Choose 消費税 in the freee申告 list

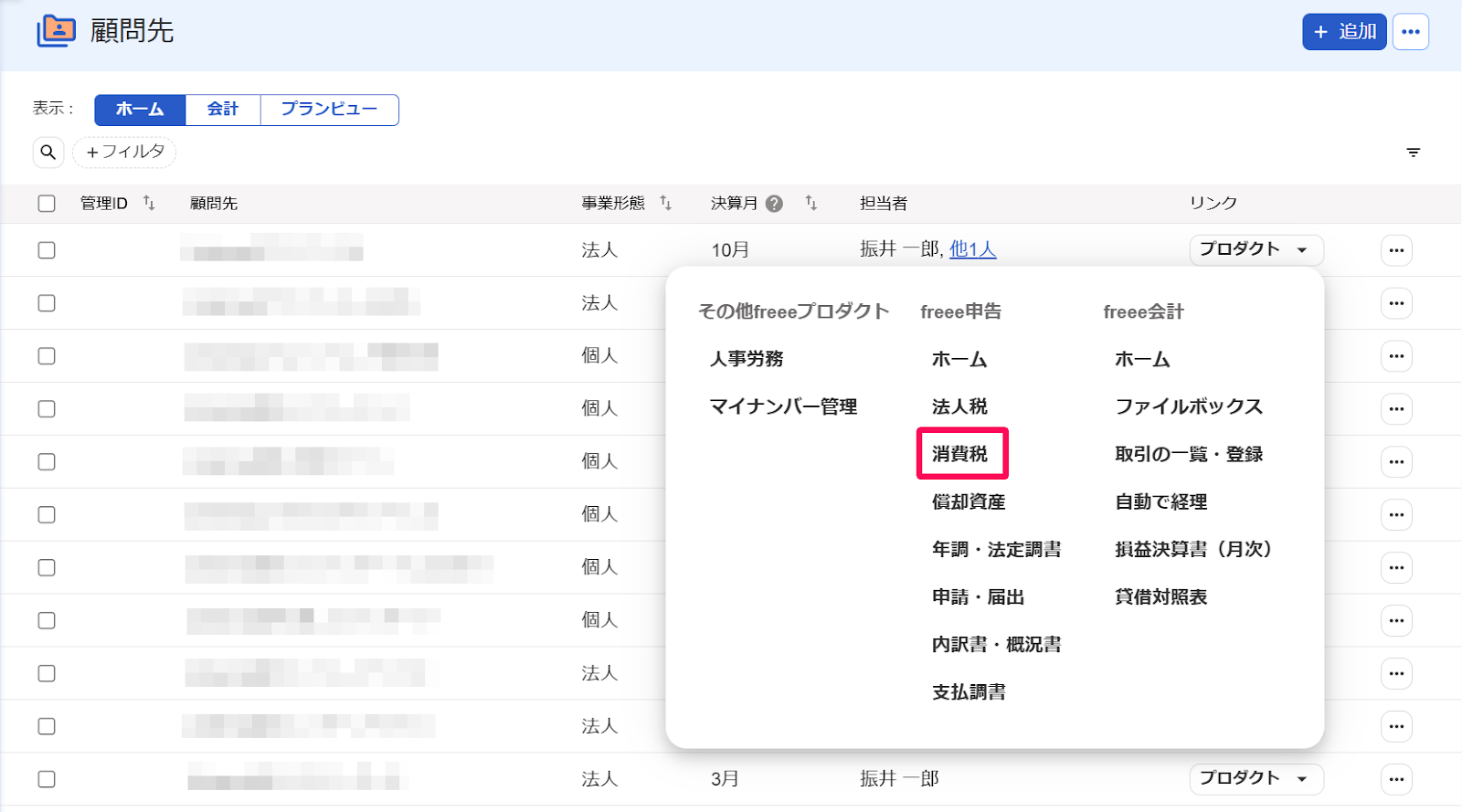(x=960, y=454)
